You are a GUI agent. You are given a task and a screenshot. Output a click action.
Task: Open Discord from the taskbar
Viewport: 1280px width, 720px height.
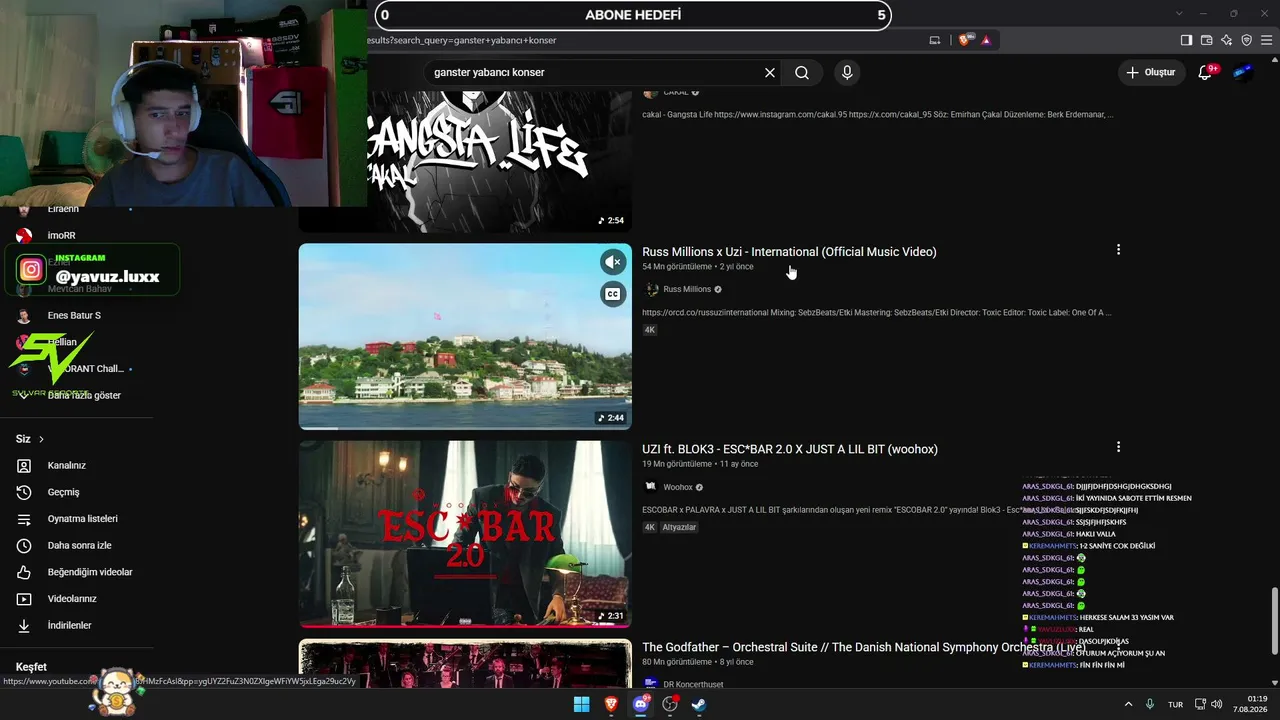641,704
